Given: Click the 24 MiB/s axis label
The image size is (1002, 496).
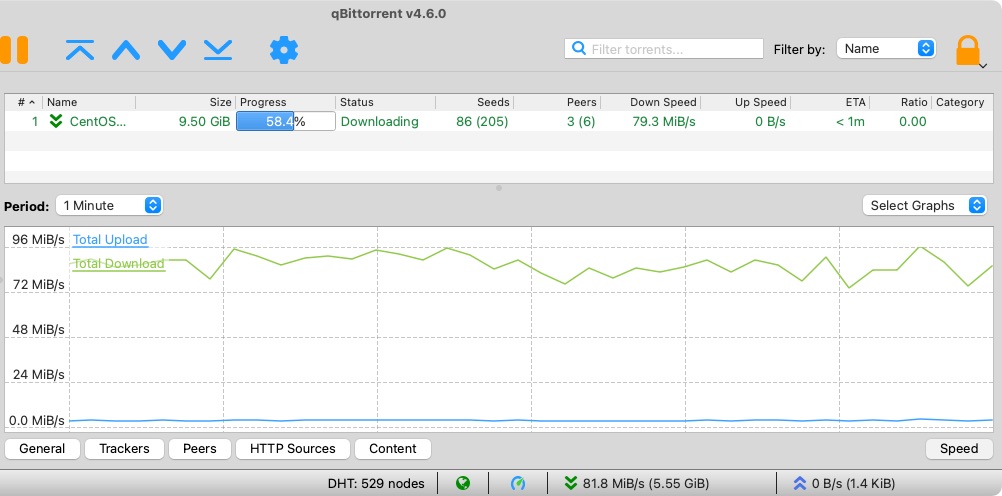Looking at the screenshot, I should (x=38, y=375).
